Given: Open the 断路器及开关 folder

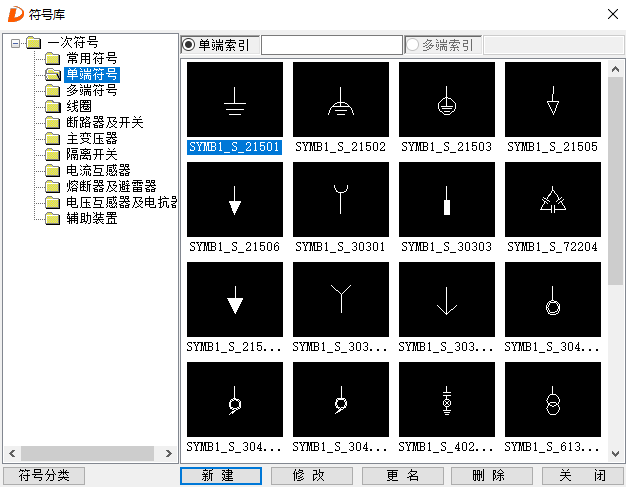Looking at the screenshot, I should point(104,122).
